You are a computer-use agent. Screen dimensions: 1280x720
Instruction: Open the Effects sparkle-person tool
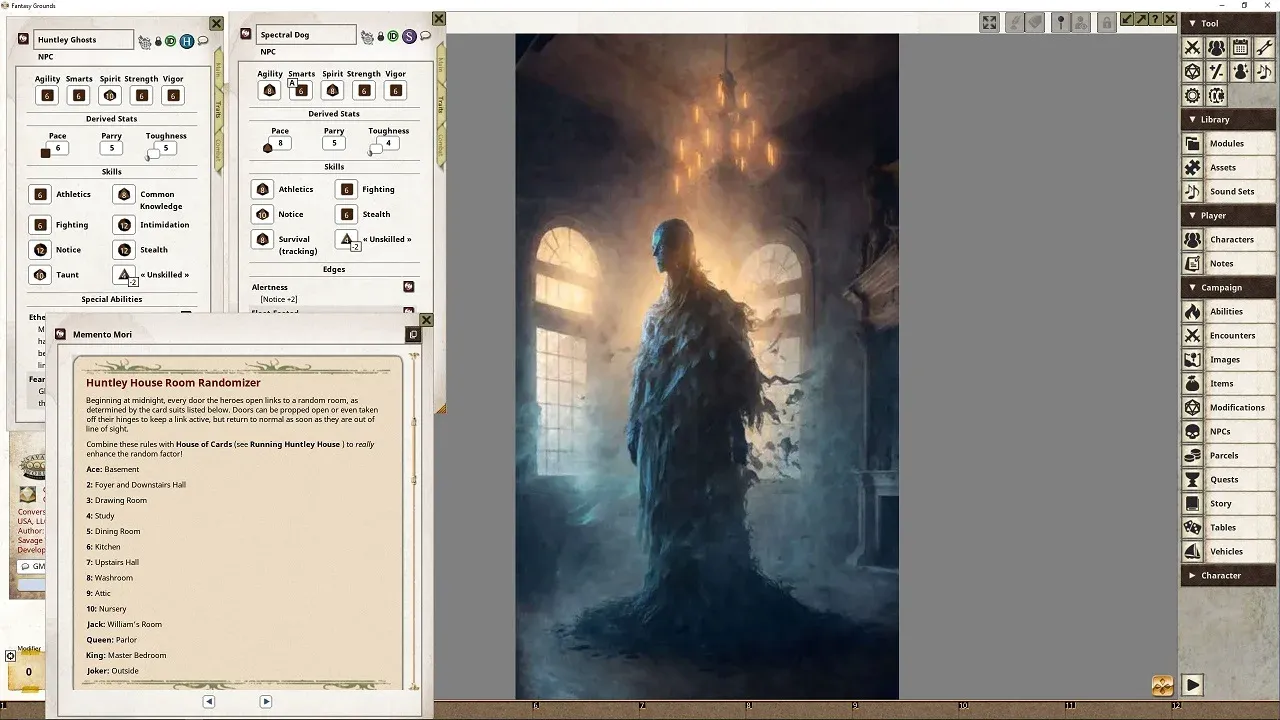pos(1240,71)
